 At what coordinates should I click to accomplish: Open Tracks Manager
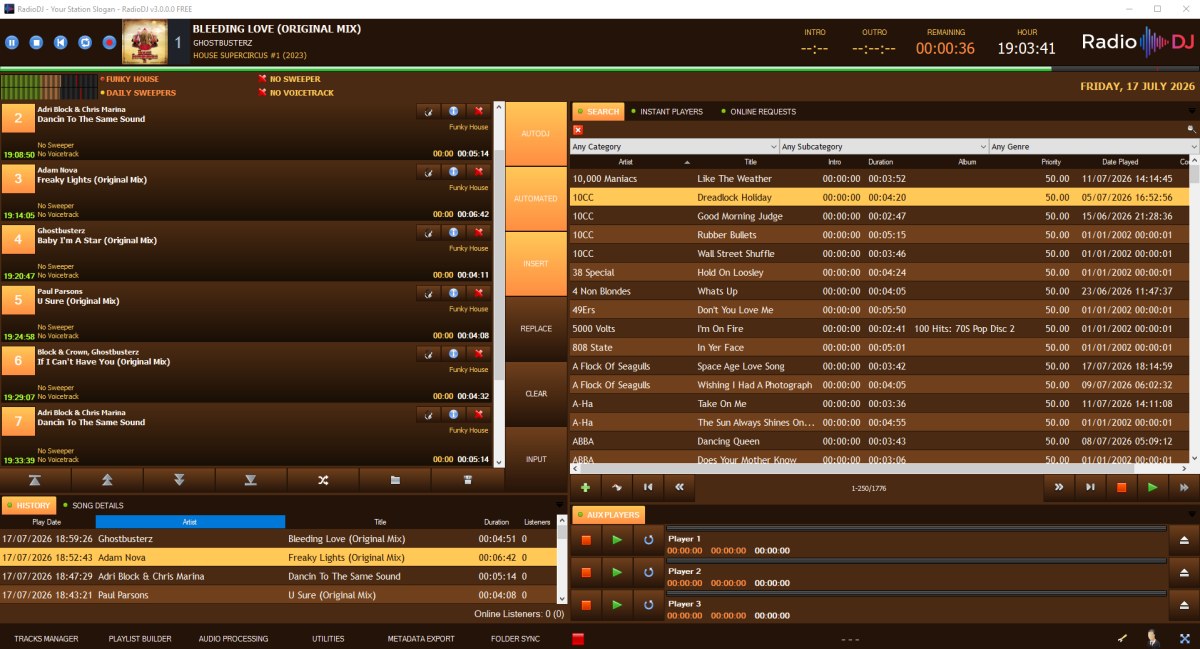pos(46,639)
